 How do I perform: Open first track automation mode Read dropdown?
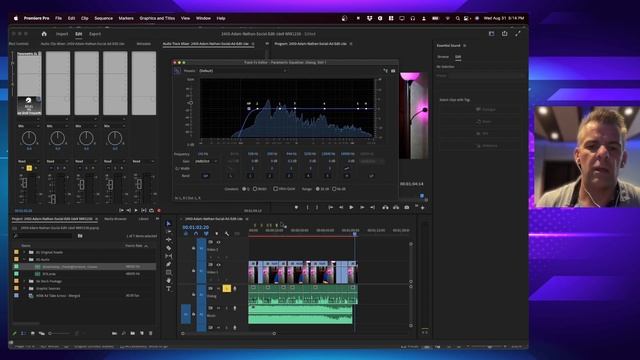(29, 161)
